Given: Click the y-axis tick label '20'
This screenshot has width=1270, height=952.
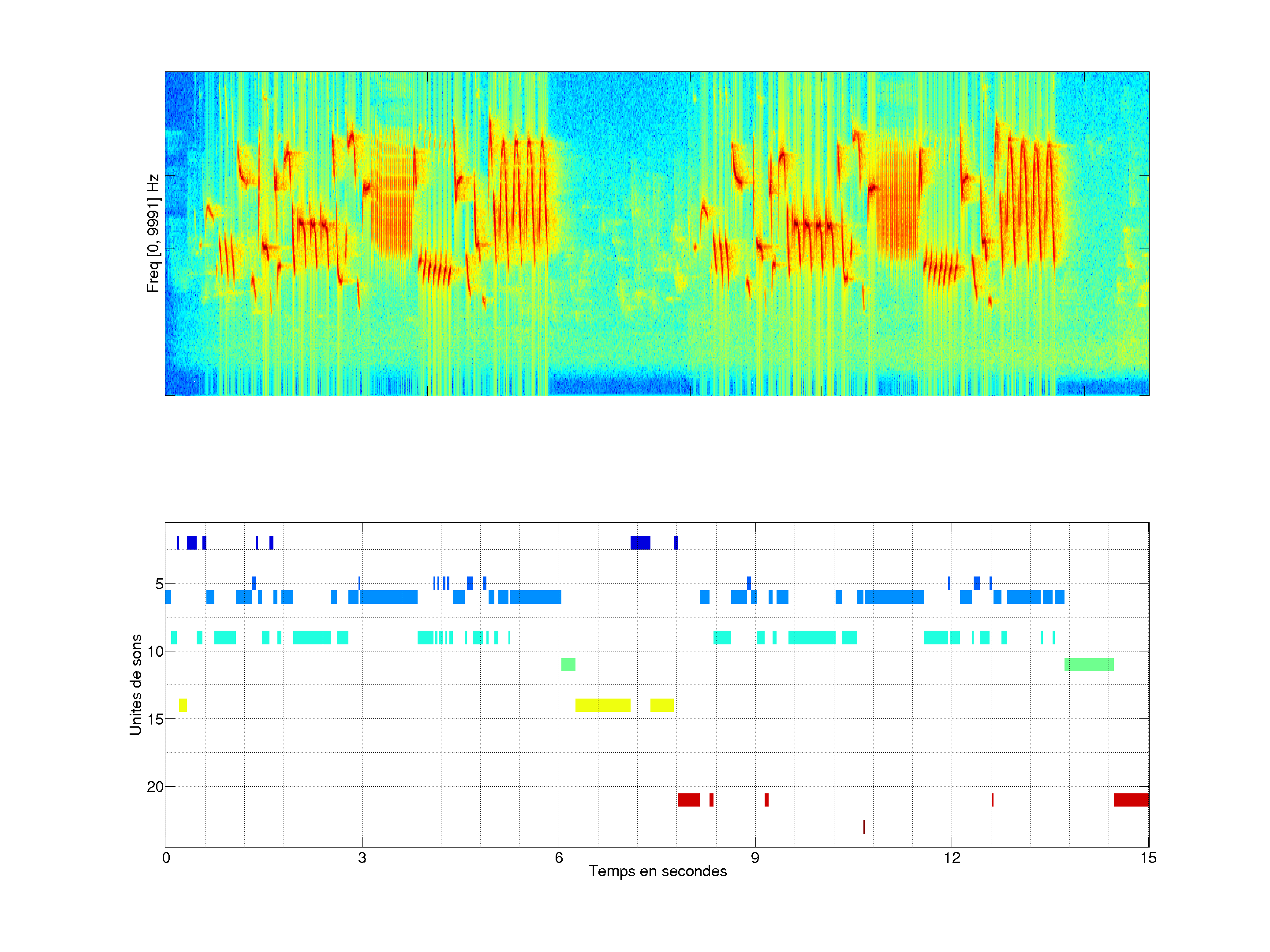Looking at the screenshot, I should (155, 787).
